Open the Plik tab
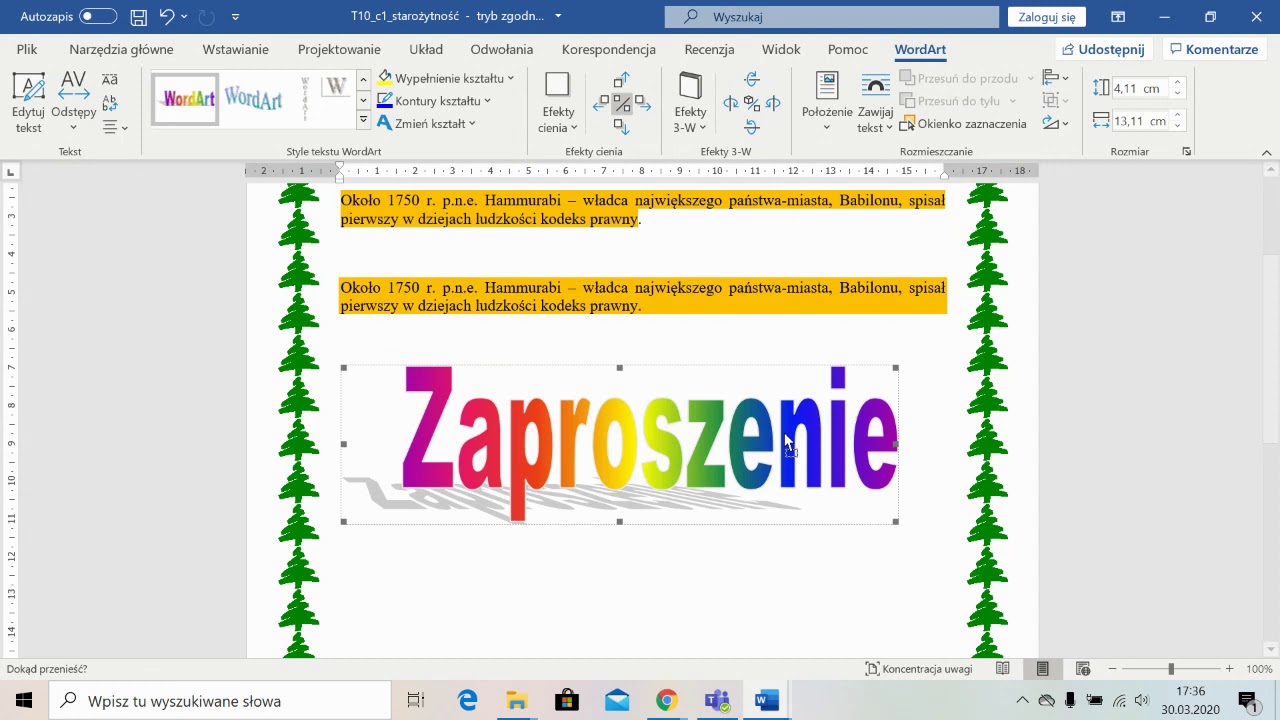The height and width of the screenshot is (720, 1280). pyautogui.click(x=27, y=49)
